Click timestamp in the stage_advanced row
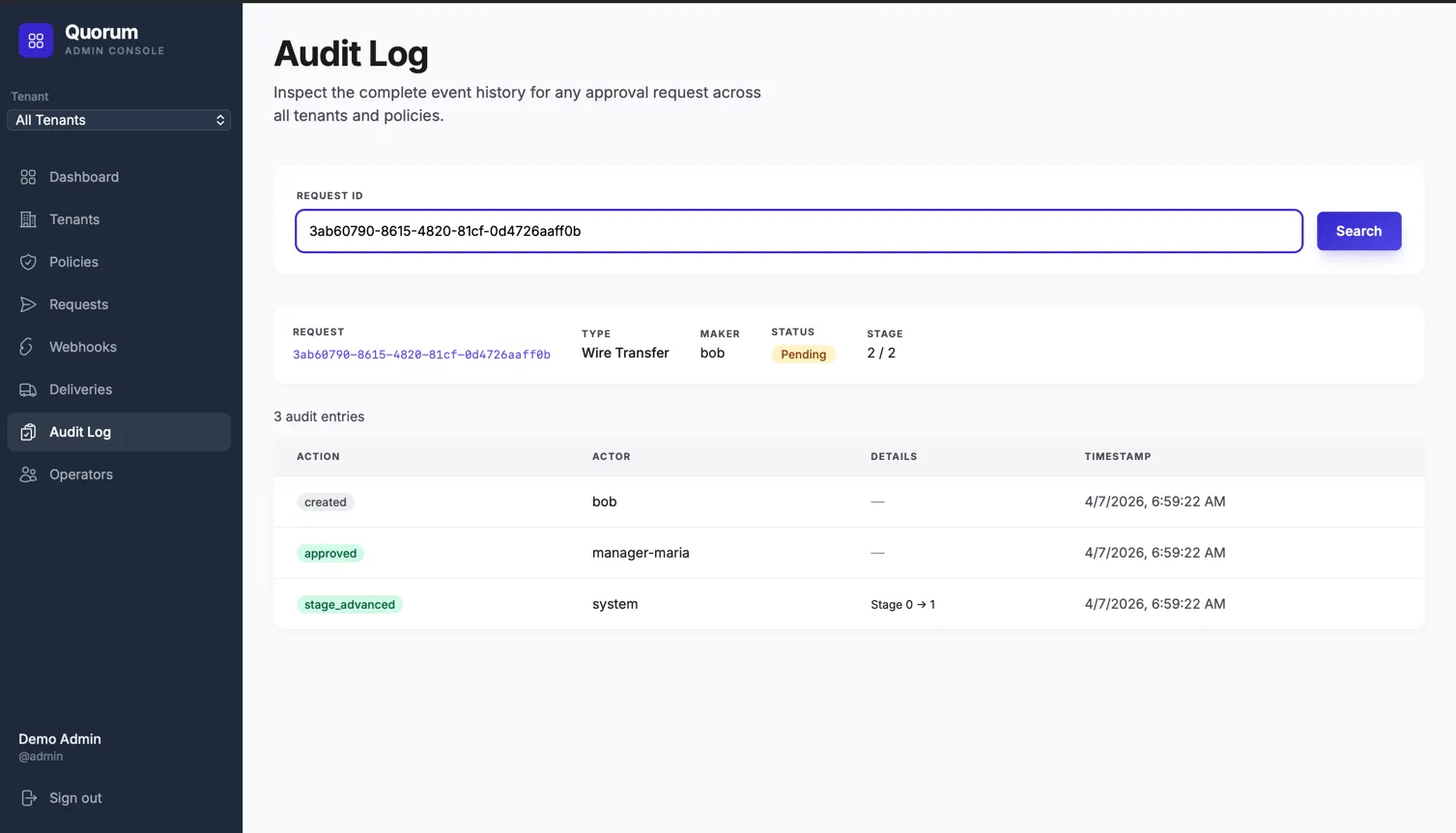The image size is (1456, 833). tap(1155, 604)
